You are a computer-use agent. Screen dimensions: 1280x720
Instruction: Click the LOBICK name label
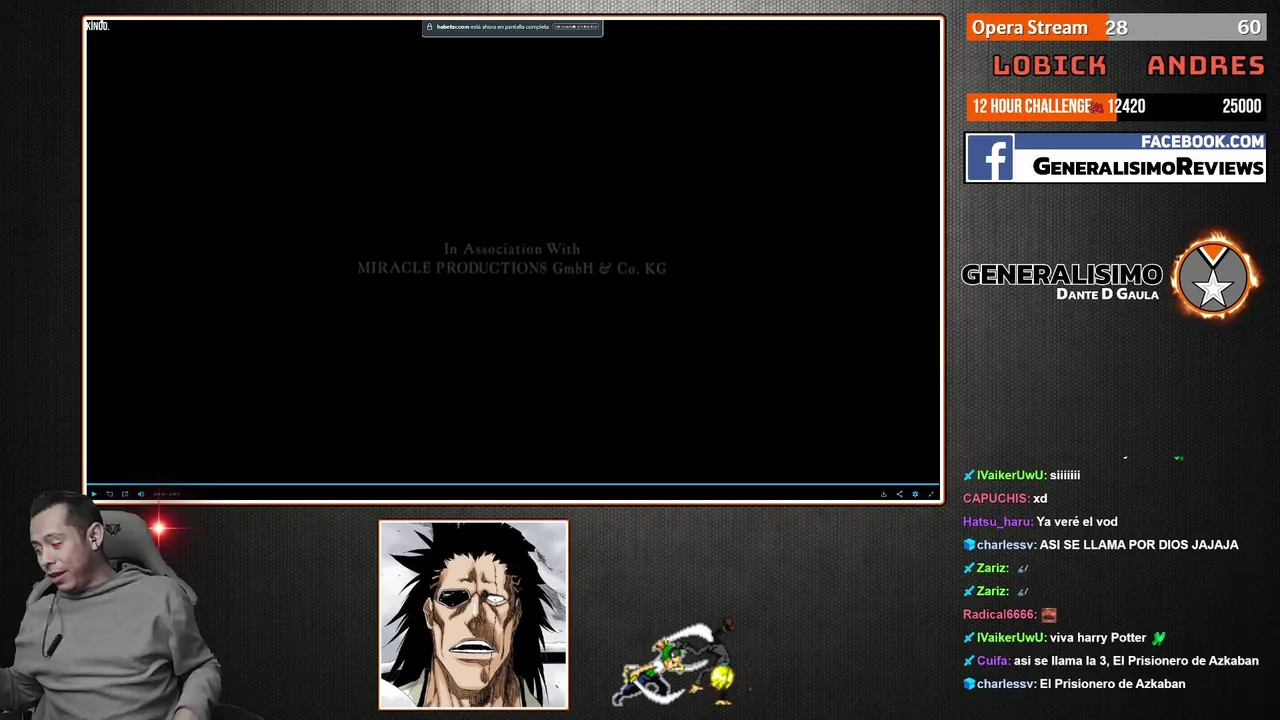coord(1049,66)
